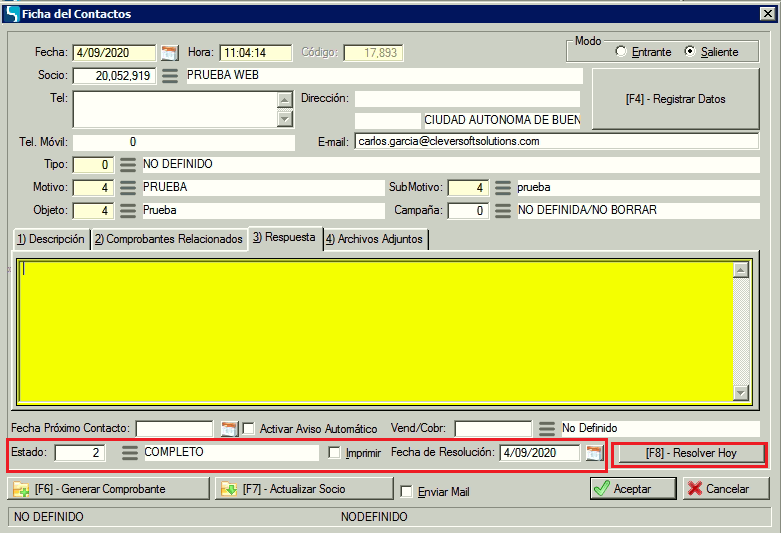Click the Estado lookup list icon
The image size is (781, 533).
[x=130, y=453]
